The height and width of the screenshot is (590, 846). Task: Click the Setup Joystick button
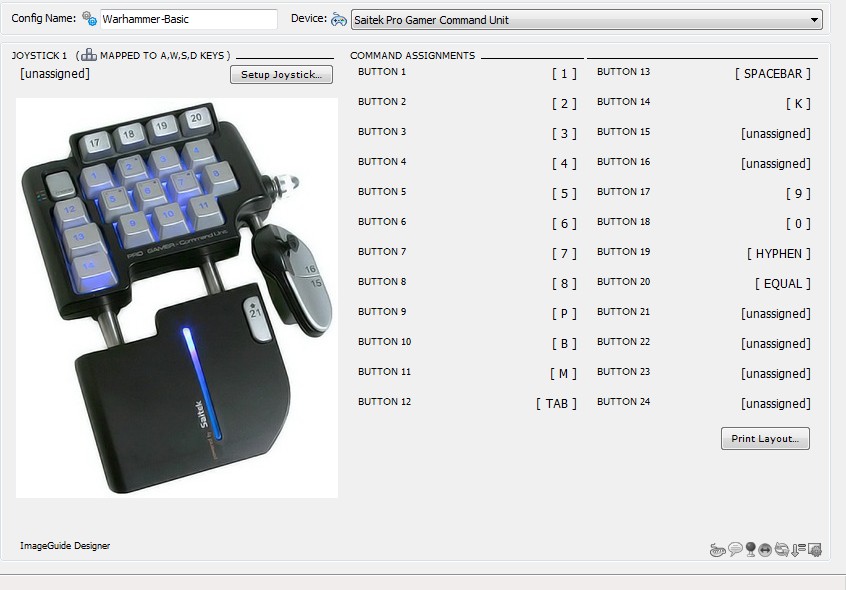(281, 75)
